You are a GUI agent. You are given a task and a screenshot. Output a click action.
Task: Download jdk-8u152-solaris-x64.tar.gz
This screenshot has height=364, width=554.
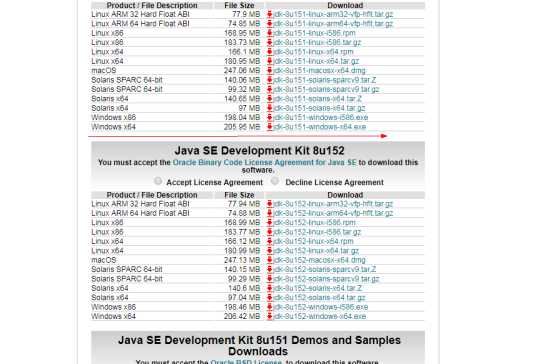pyautogui.click(x=319, y=298)
